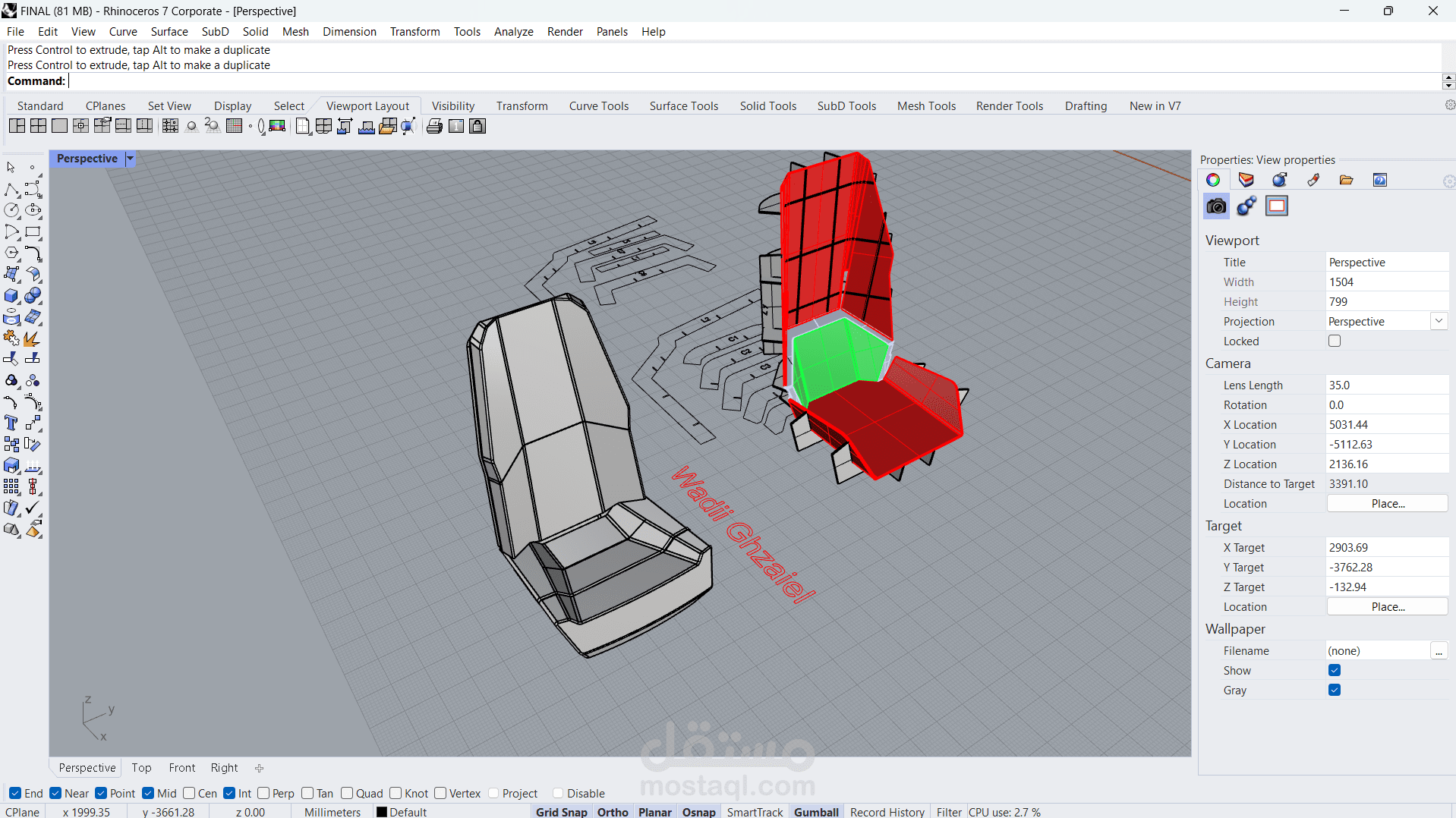The width and height of the screenshot is (1456, 818).
Task: Select the four viewports layout icon
Action: click(38, 126)
